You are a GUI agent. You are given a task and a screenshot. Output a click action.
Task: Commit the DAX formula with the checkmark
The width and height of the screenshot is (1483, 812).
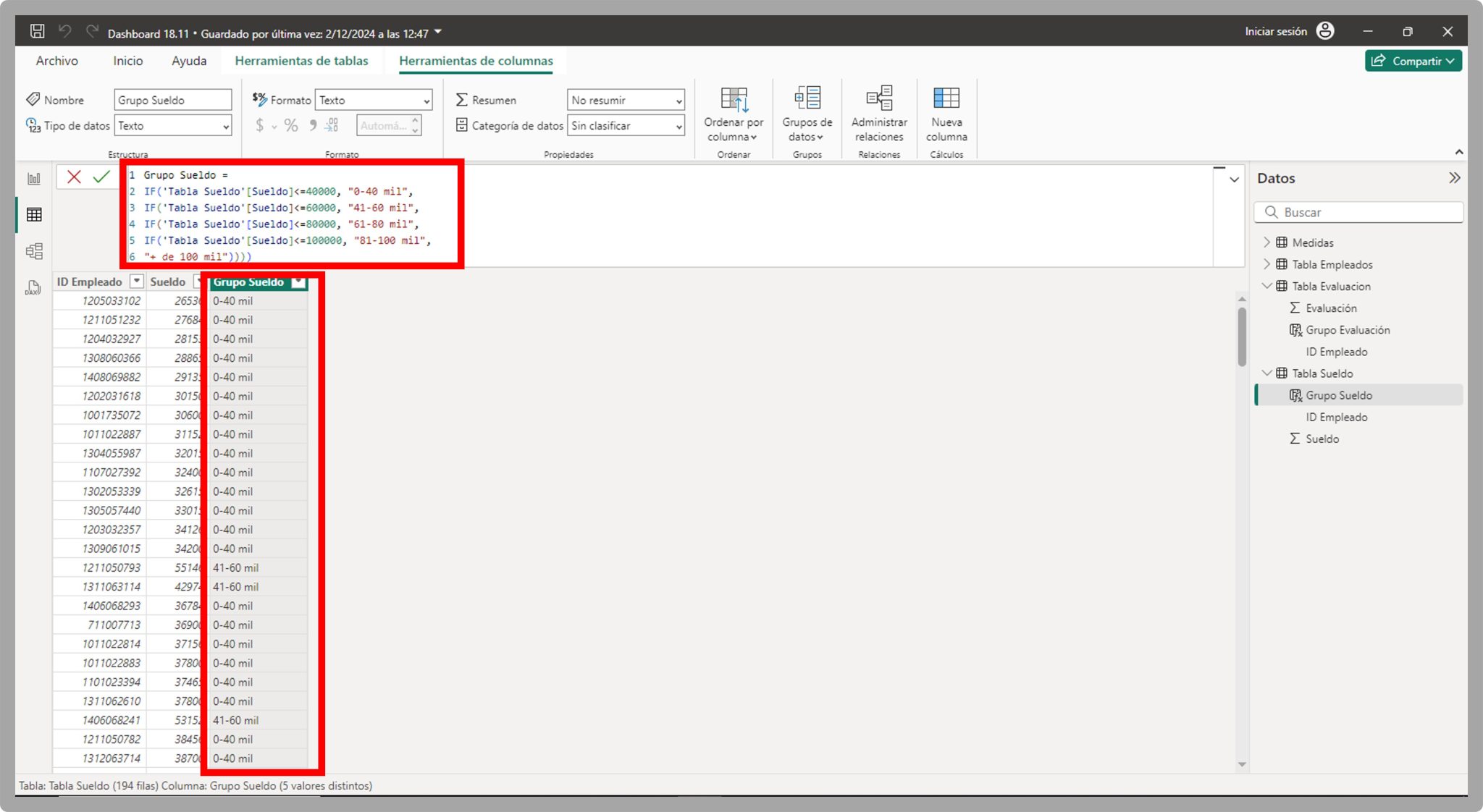[x=101, y=177]
